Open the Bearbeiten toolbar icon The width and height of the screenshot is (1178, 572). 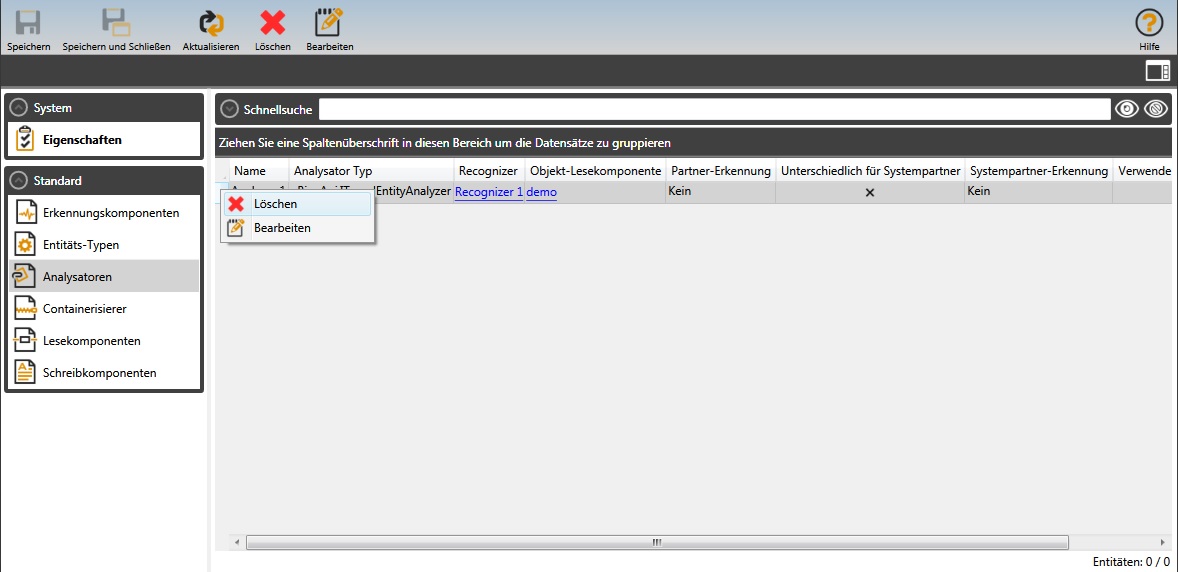pos(329,24)
